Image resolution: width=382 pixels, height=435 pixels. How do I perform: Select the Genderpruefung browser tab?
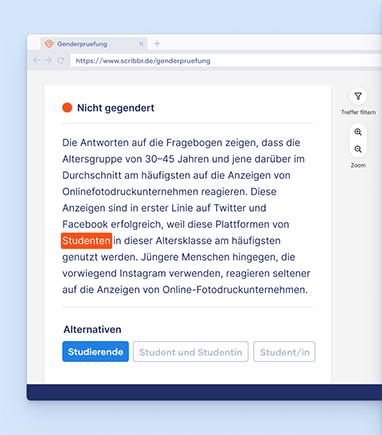click(94, 44)
